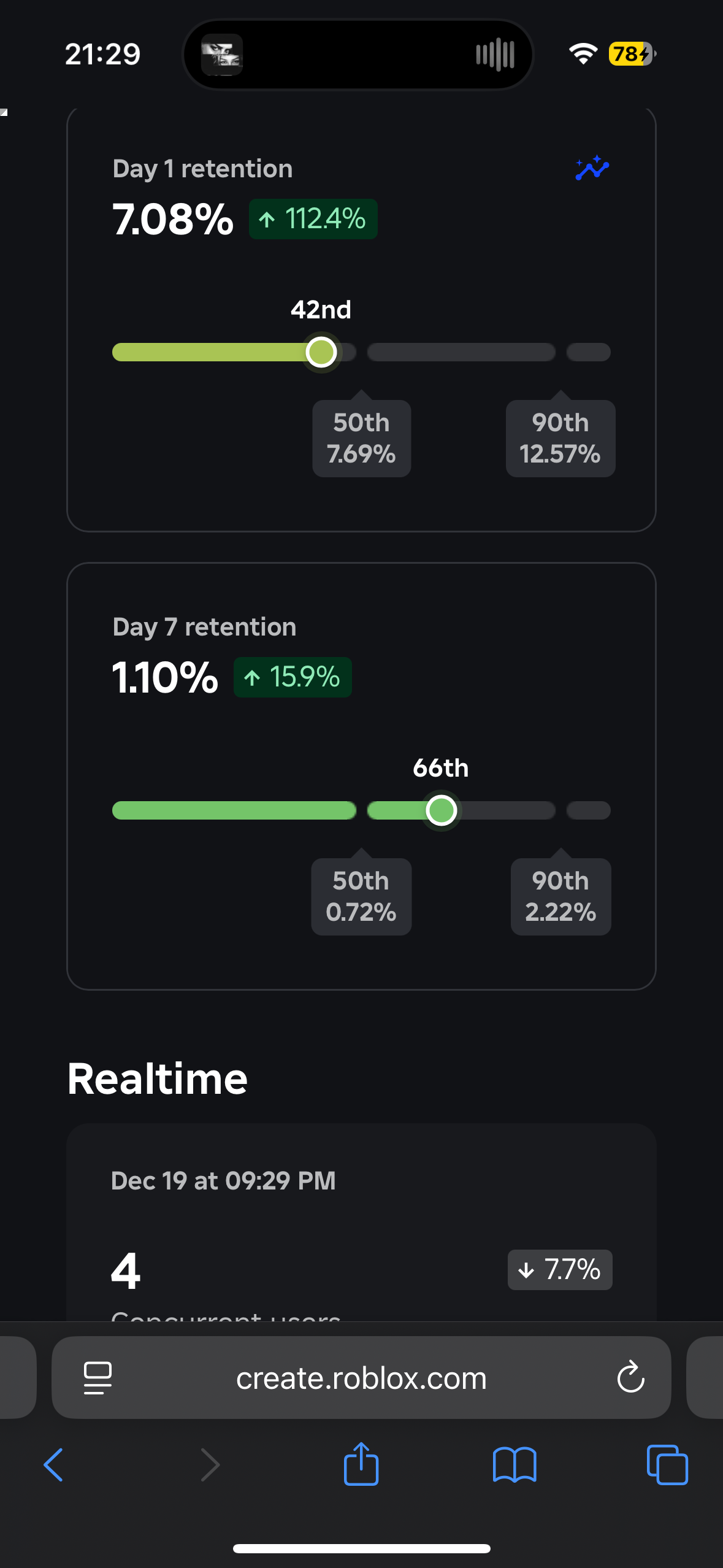Reload the create.roblox.com page
723x1568 pixels.
click(630, 1377)
